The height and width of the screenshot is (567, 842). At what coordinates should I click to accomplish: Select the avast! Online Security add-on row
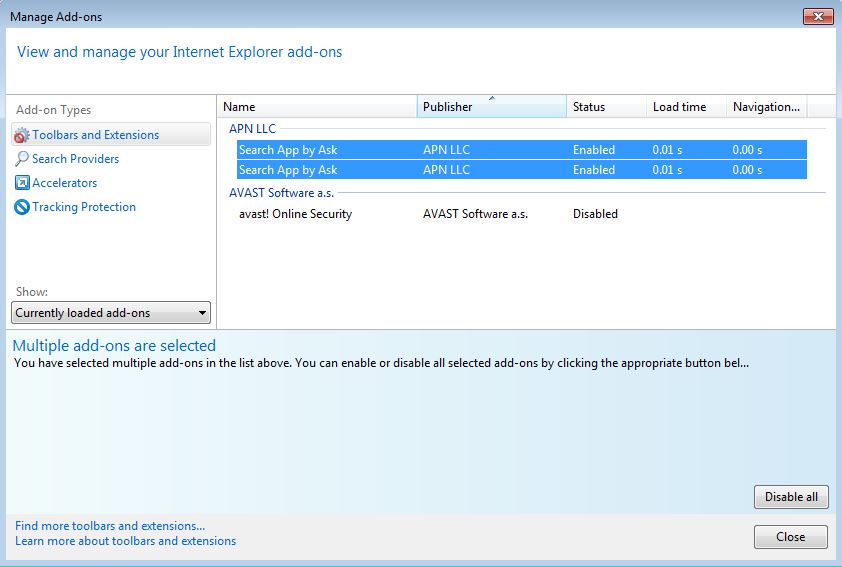point(521,214)
